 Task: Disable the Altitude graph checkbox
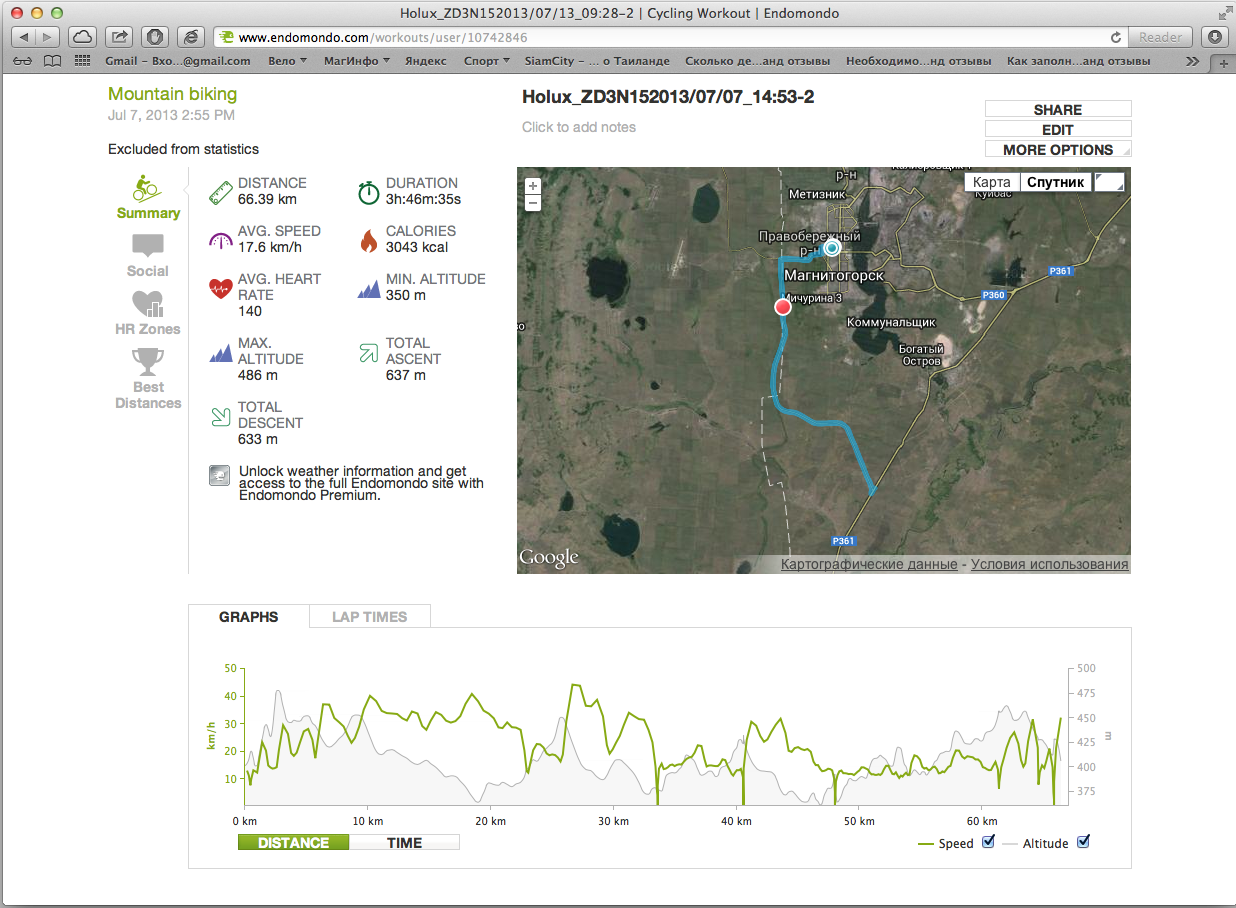tap(1083, 843)
